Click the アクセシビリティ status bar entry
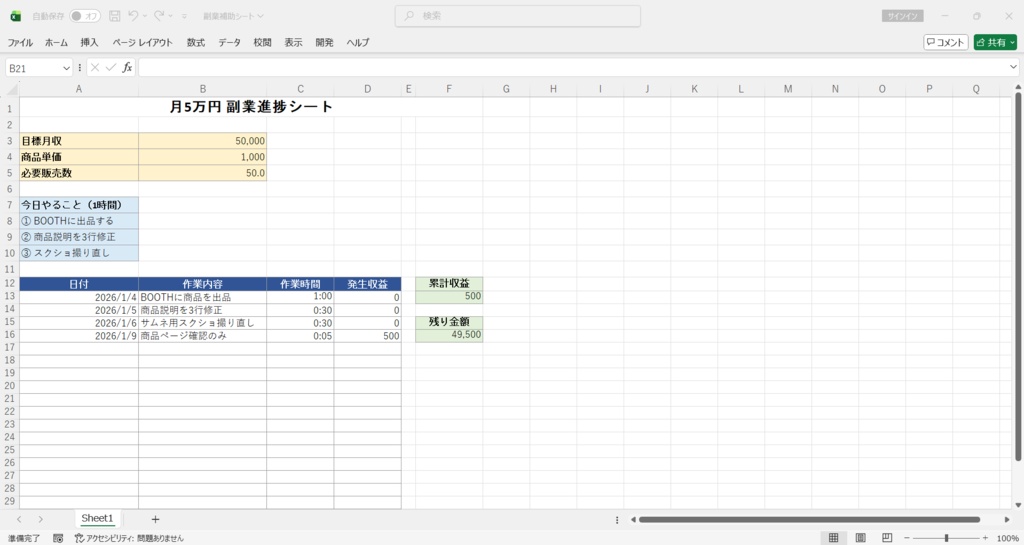The image size is (1024, 545). [129, 538]
